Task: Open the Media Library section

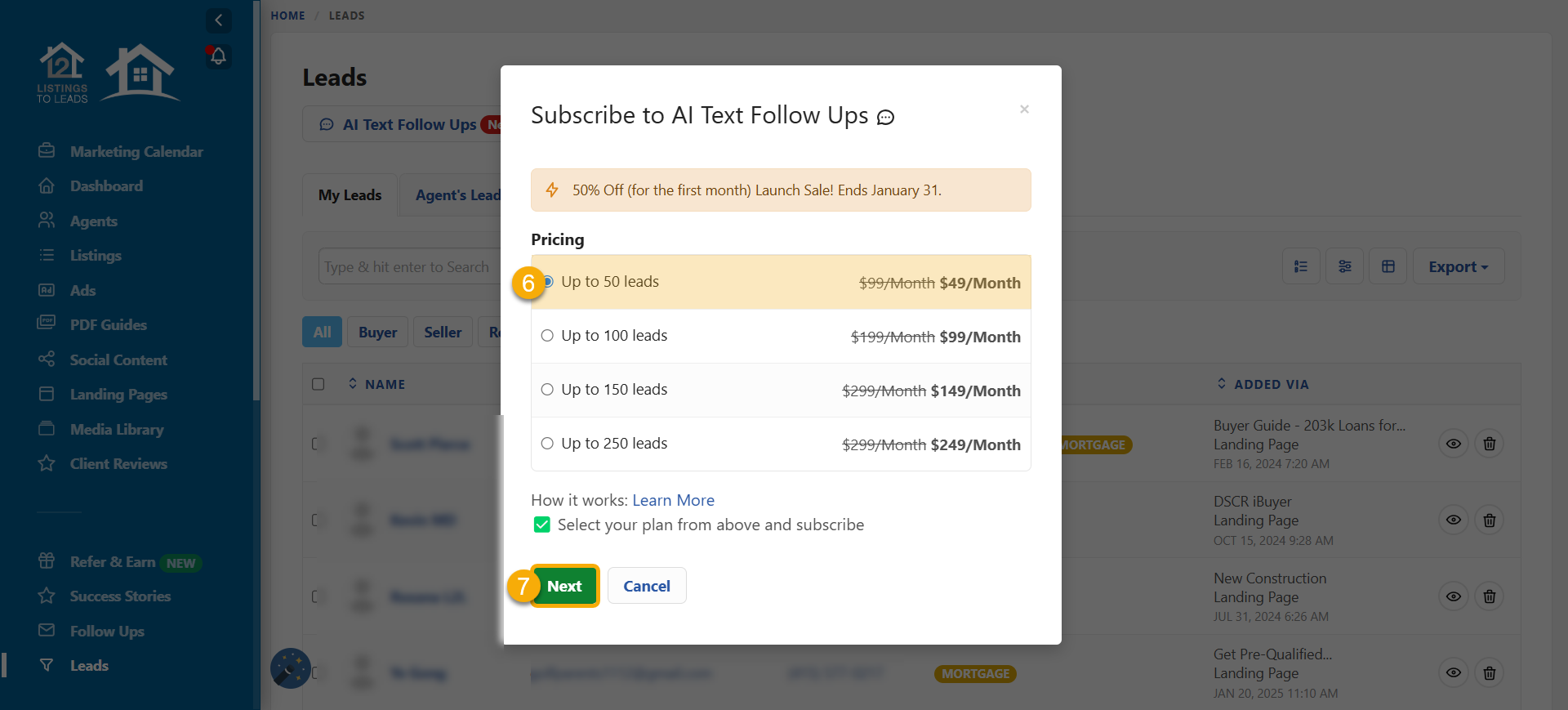Action: [117, 429]
